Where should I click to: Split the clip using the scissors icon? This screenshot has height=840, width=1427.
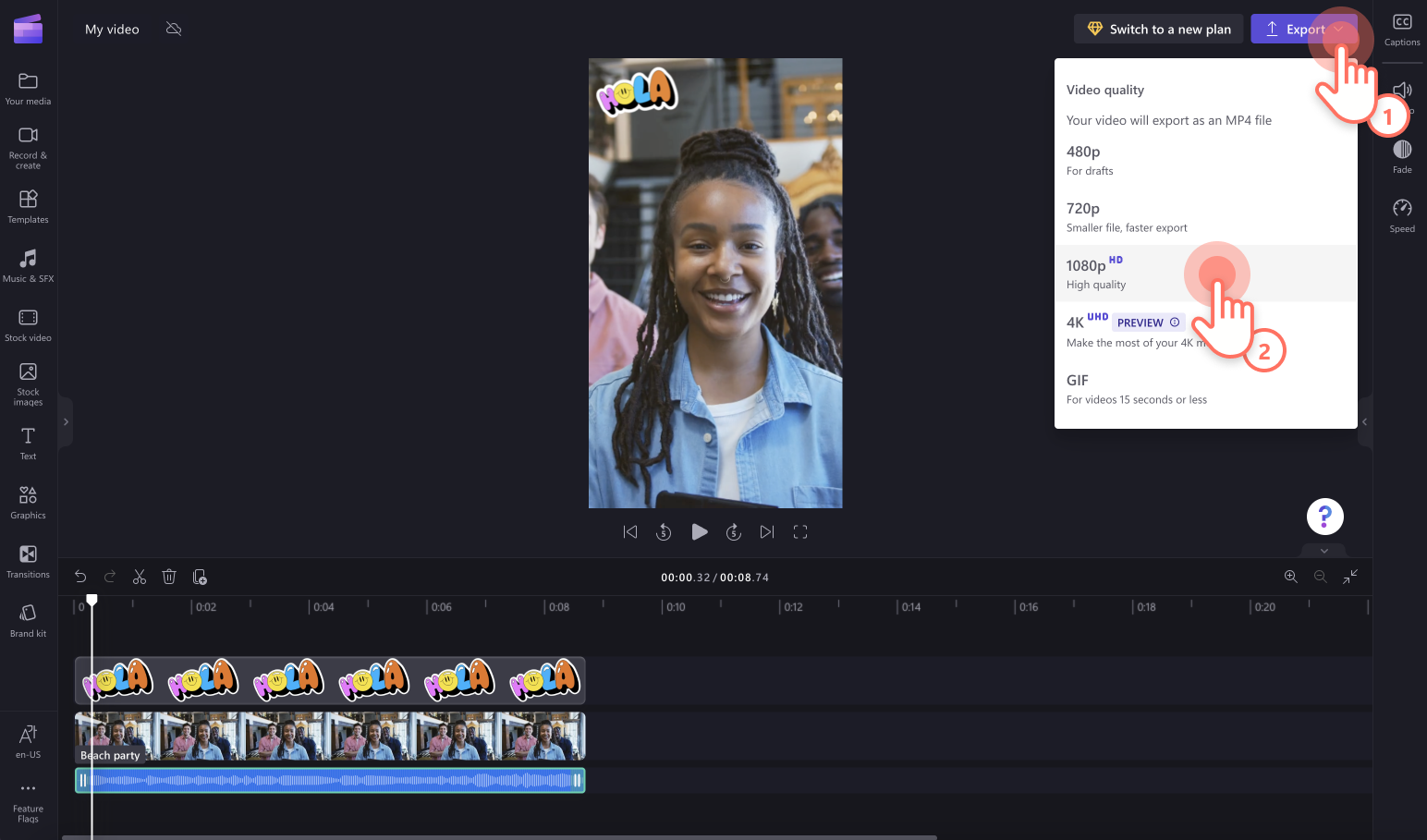[139, 576]
